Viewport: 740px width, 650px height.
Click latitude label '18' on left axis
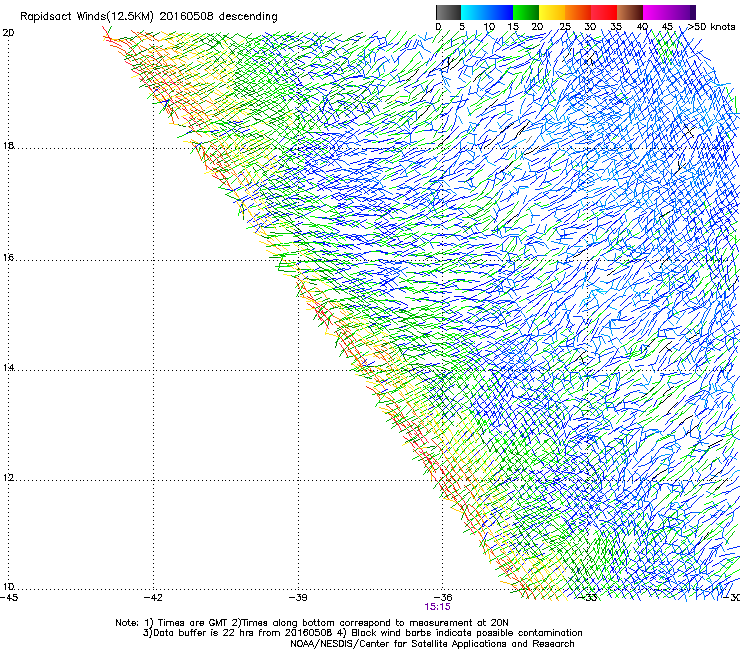point(8,146)
